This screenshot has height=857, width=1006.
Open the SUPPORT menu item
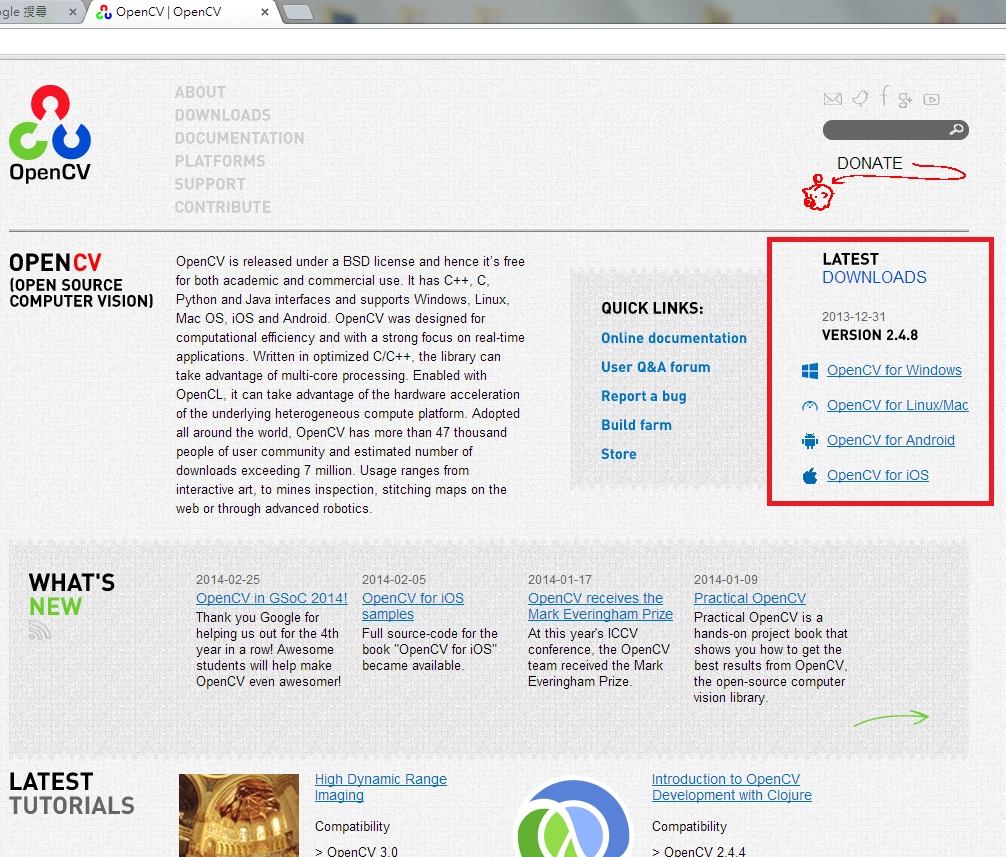point(210,184)
